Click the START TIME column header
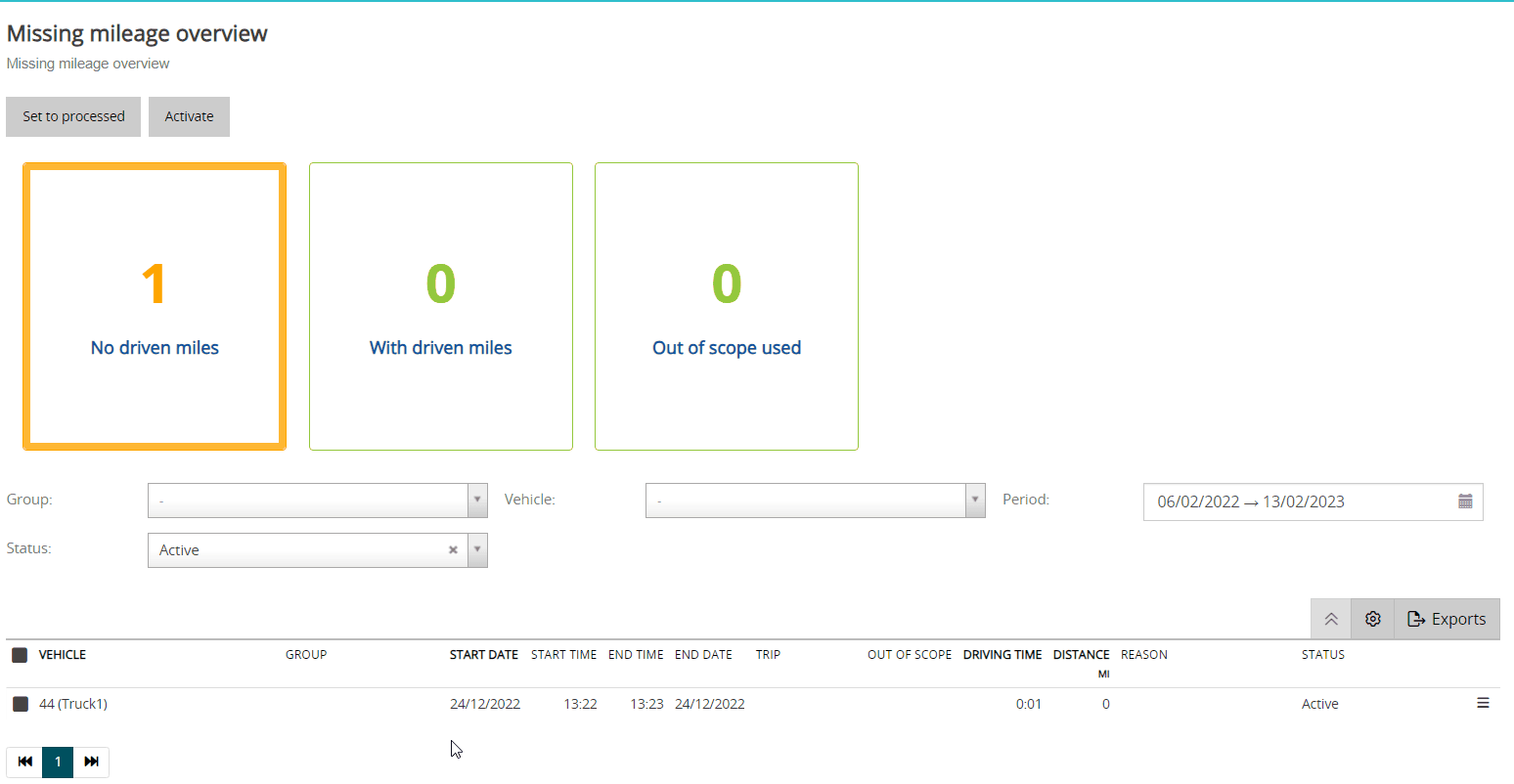1514x784 pixels. (x=563, y=655)
